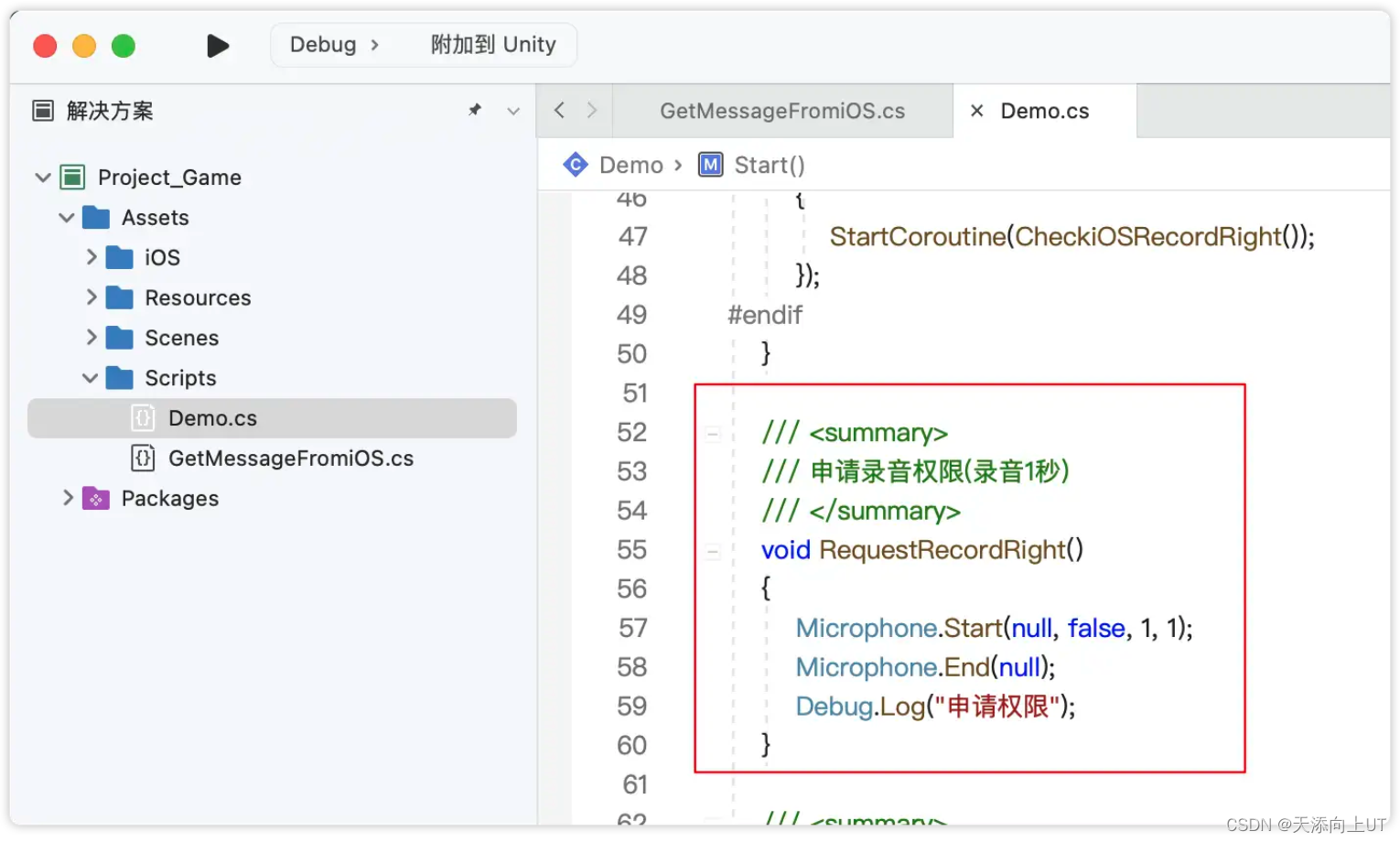Screen dimensions: 1400x842
Task: Open the solution panel options chevron
Action: tap(513, 111)
